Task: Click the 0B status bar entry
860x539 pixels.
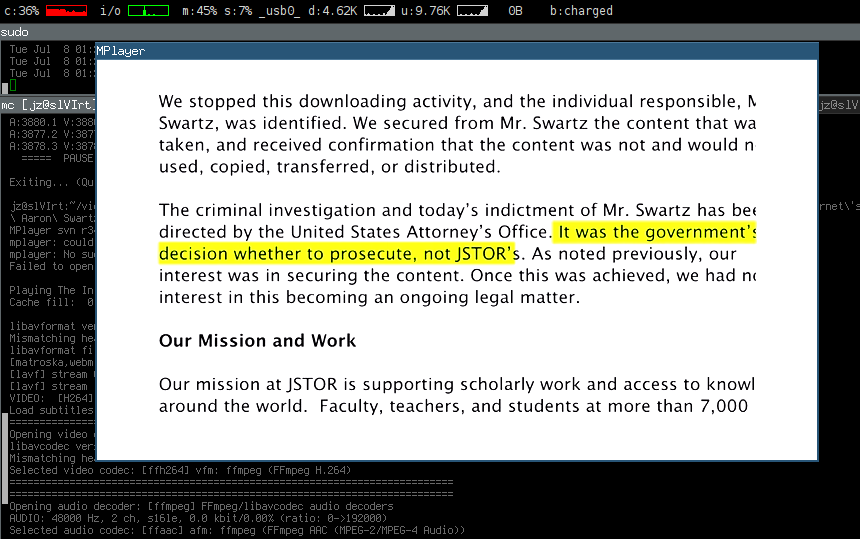Action: (515, 10)
